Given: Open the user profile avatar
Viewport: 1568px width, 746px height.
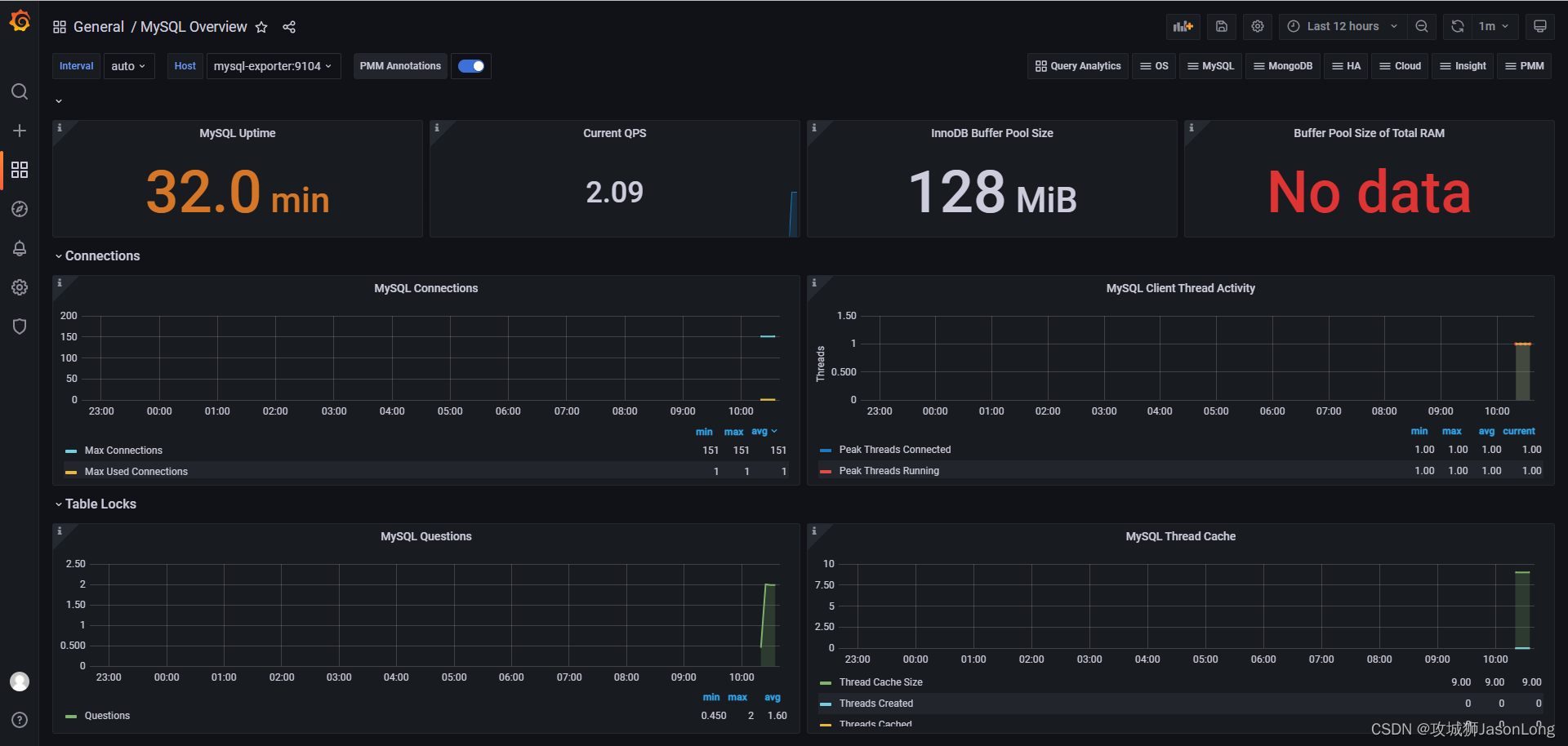Looking at the screenshot, I should tap(20, 682).
